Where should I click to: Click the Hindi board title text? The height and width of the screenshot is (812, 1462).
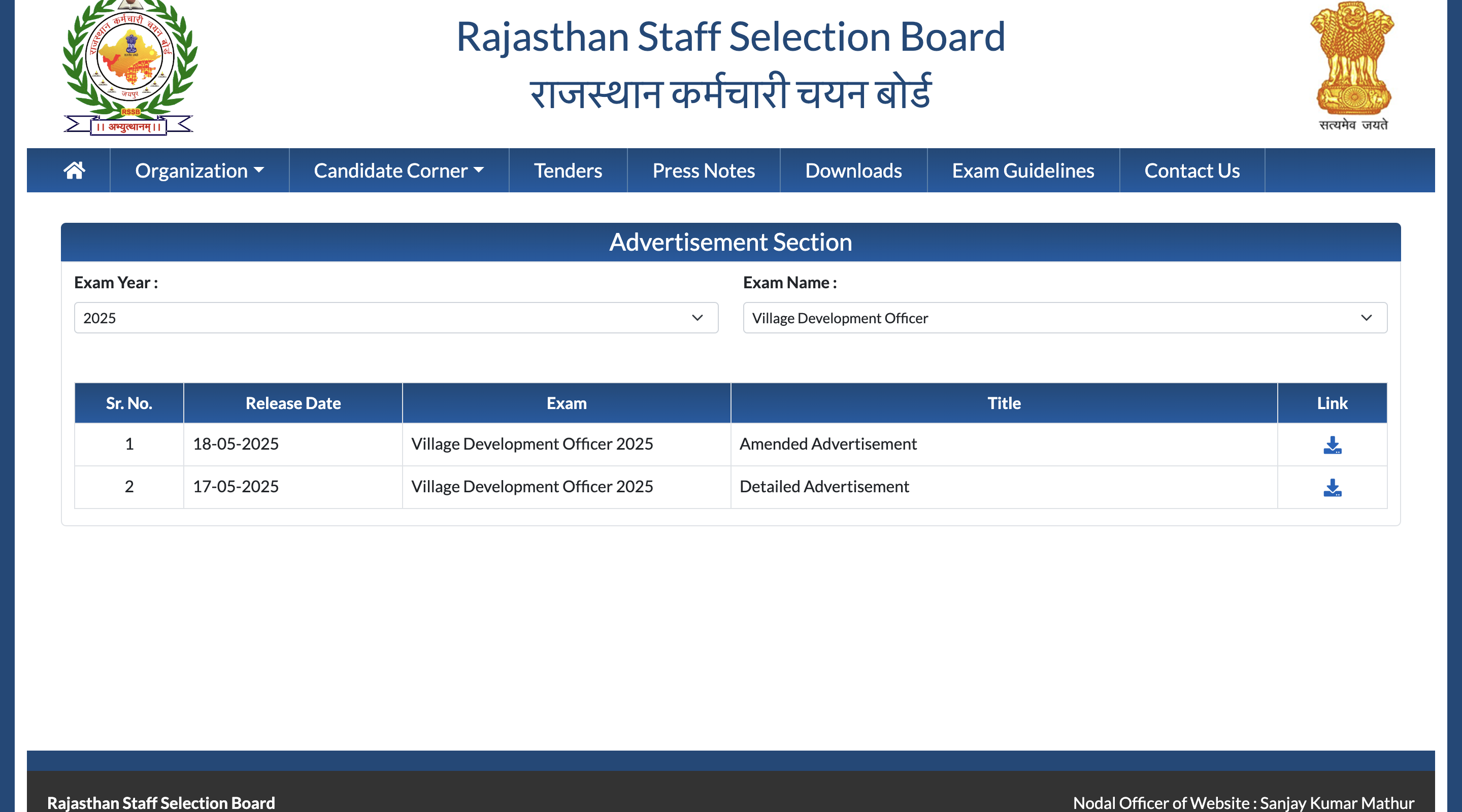click(730, 92)
